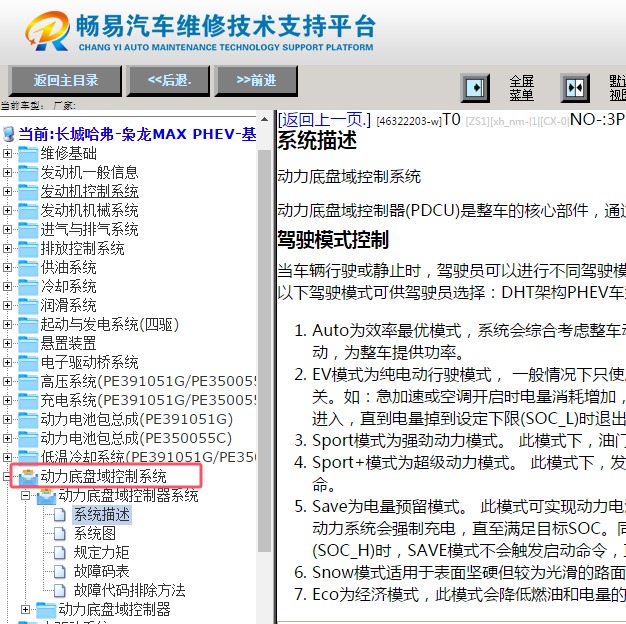Expand the 维修基础 folder

point(7,153)
